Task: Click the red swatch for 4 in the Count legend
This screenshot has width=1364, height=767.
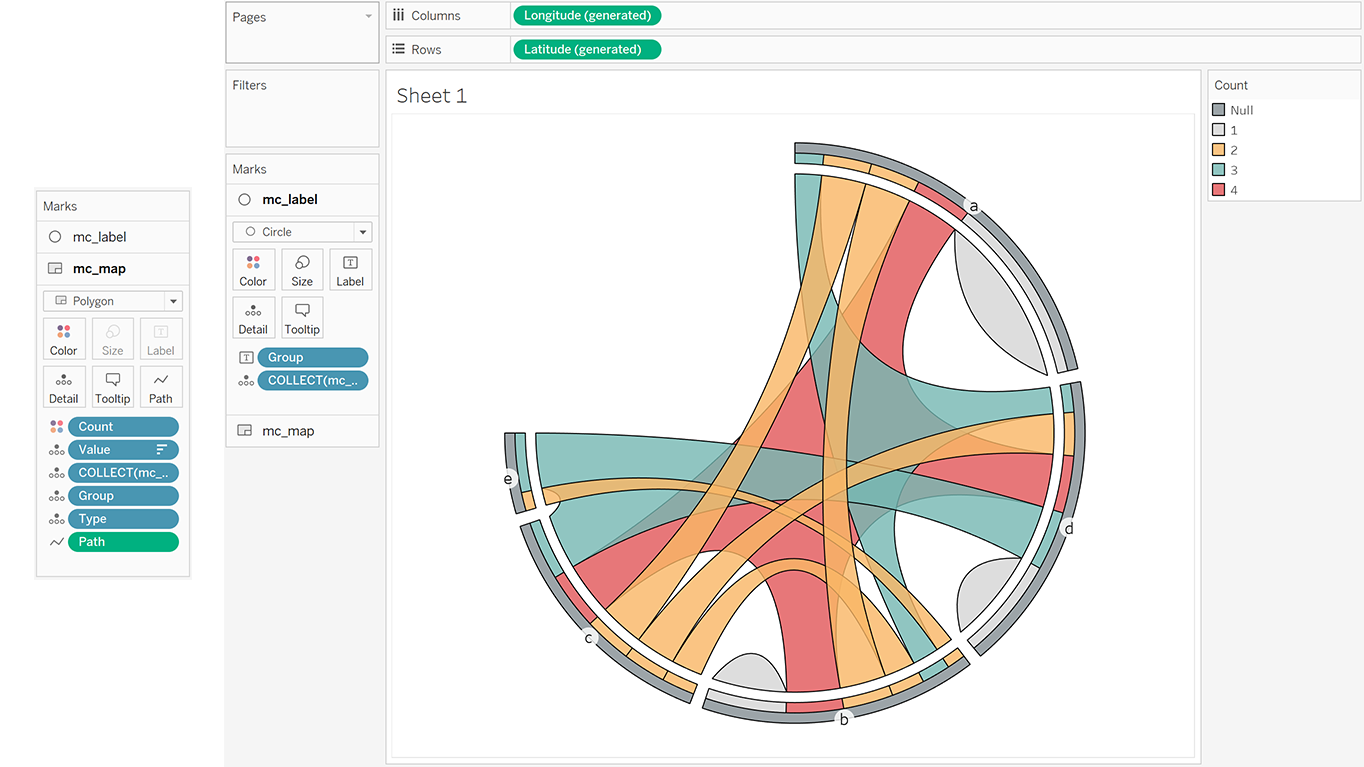Action: click(x=1218, y=190)
